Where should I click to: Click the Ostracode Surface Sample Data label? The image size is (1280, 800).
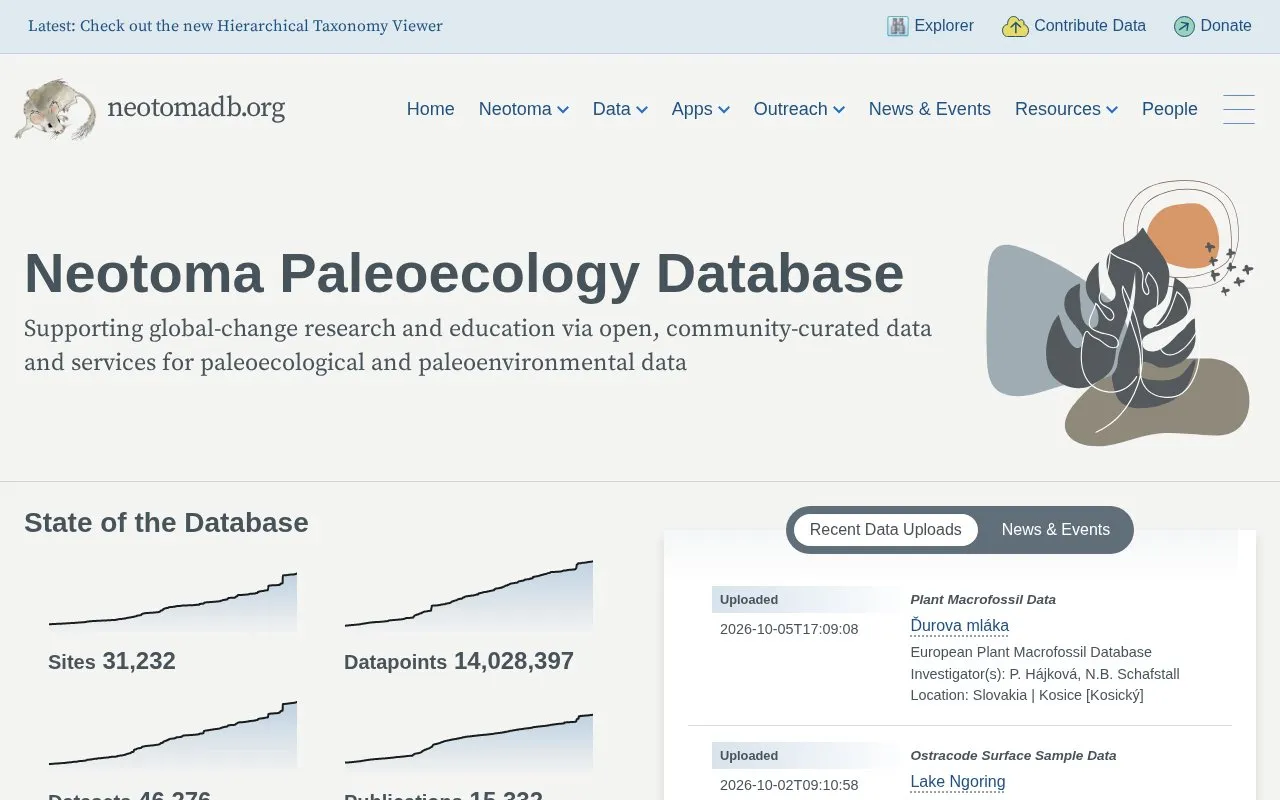(x=1013, y=756)
